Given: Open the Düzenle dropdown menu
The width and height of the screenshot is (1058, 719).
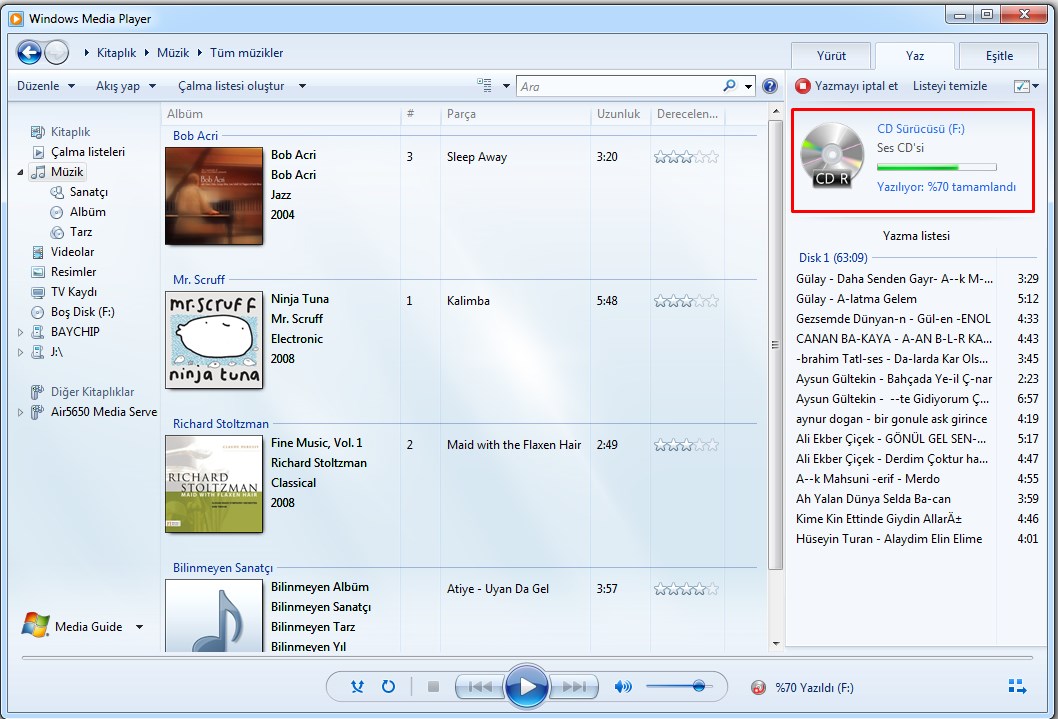Looking at the screenshot, I should tap(46, 86).
